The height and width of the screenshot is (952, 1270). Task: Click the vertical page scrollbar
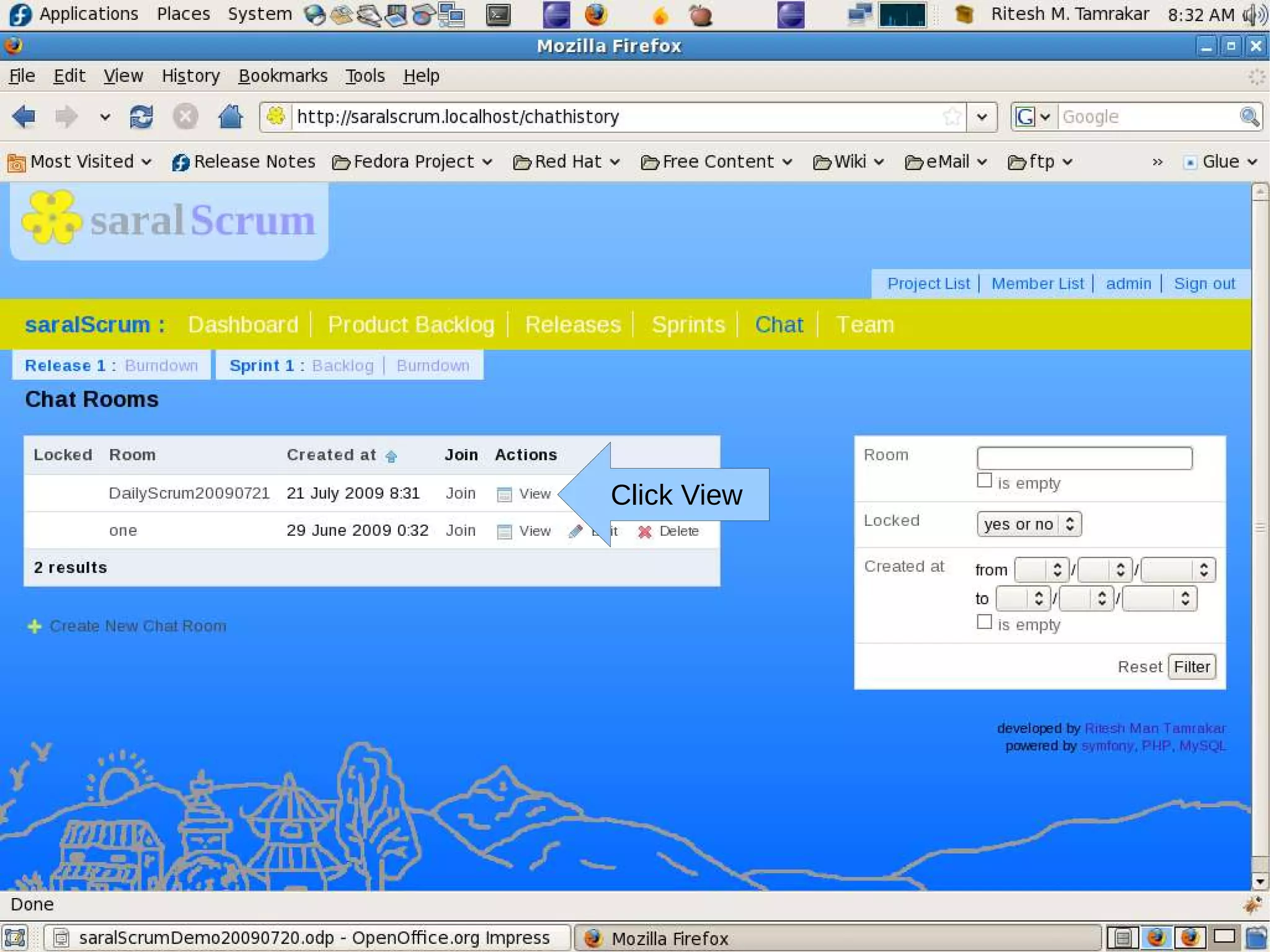tap(1259, 527)
